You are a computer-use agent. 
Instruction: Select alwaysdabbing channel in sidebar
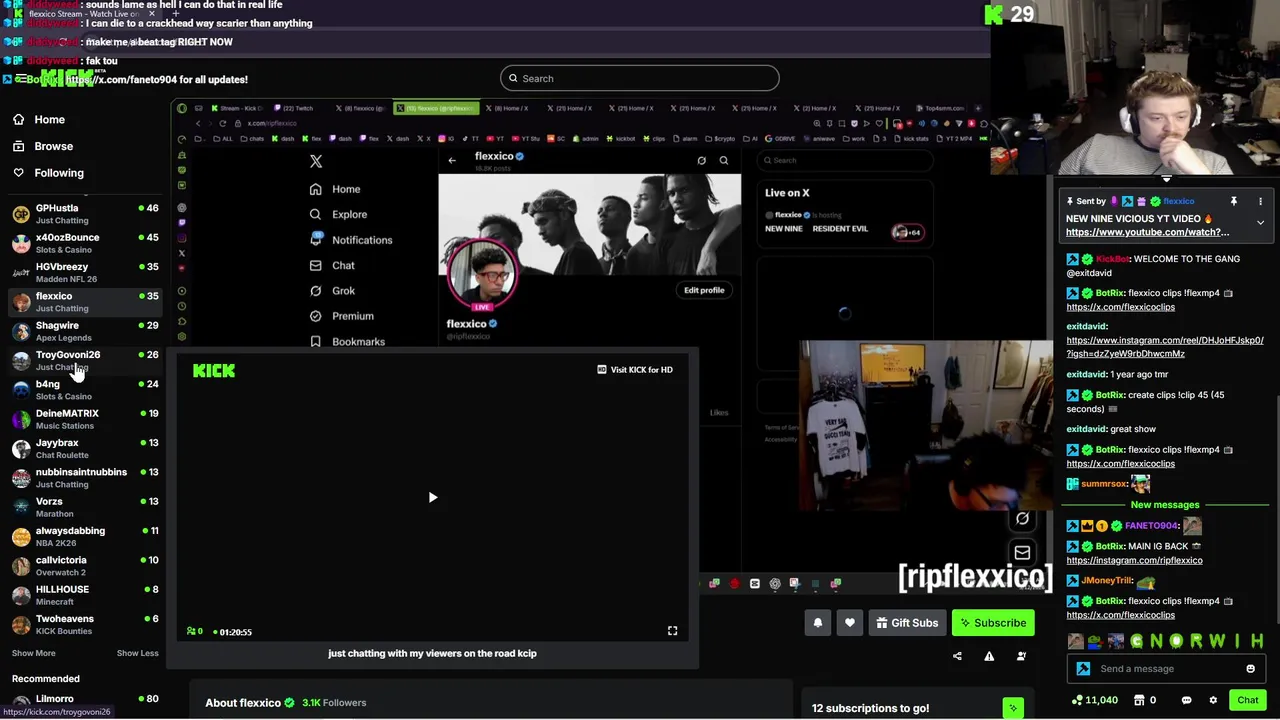[85, 536]
